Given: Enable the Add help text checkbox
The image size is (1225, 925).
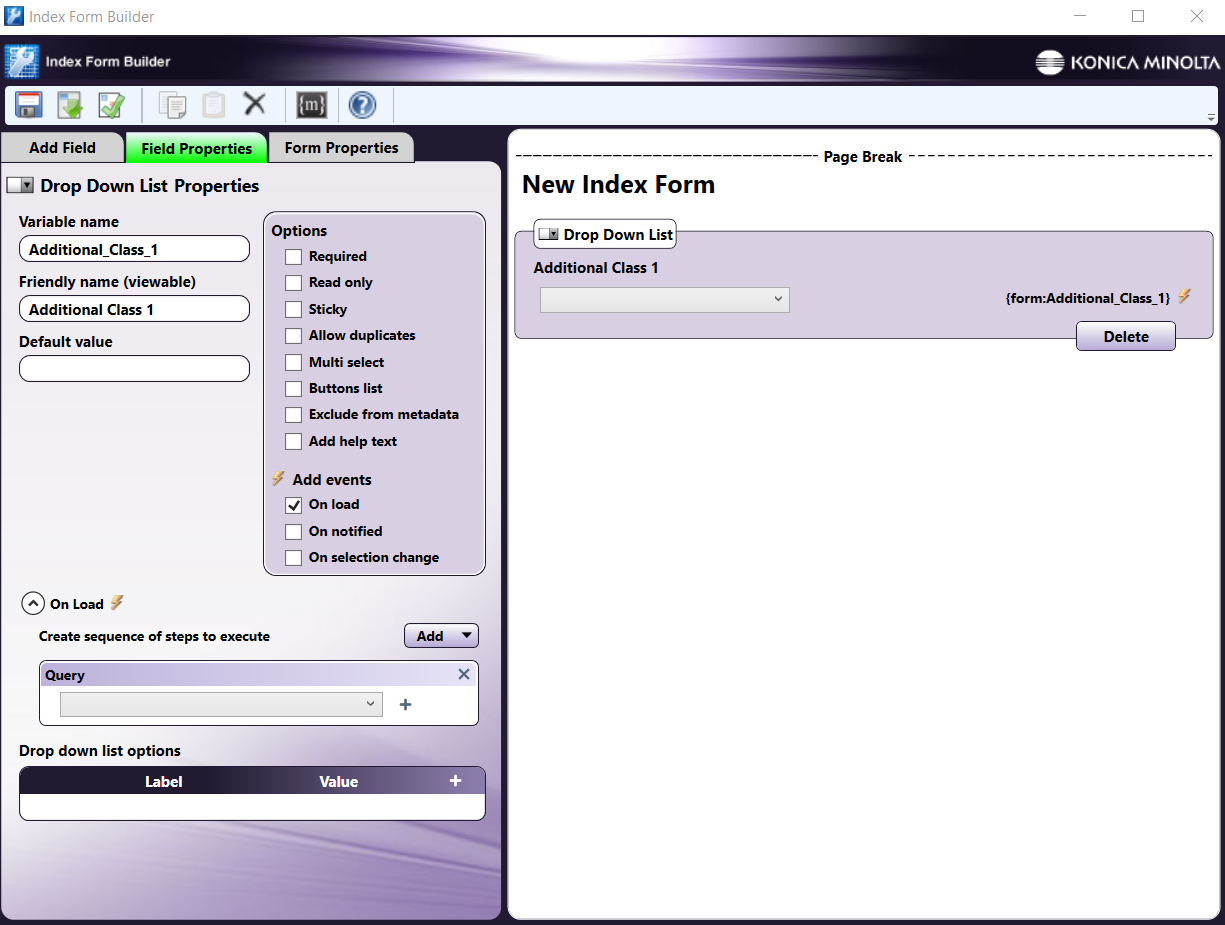Looking at the screenshot, I should coord(293,441).
